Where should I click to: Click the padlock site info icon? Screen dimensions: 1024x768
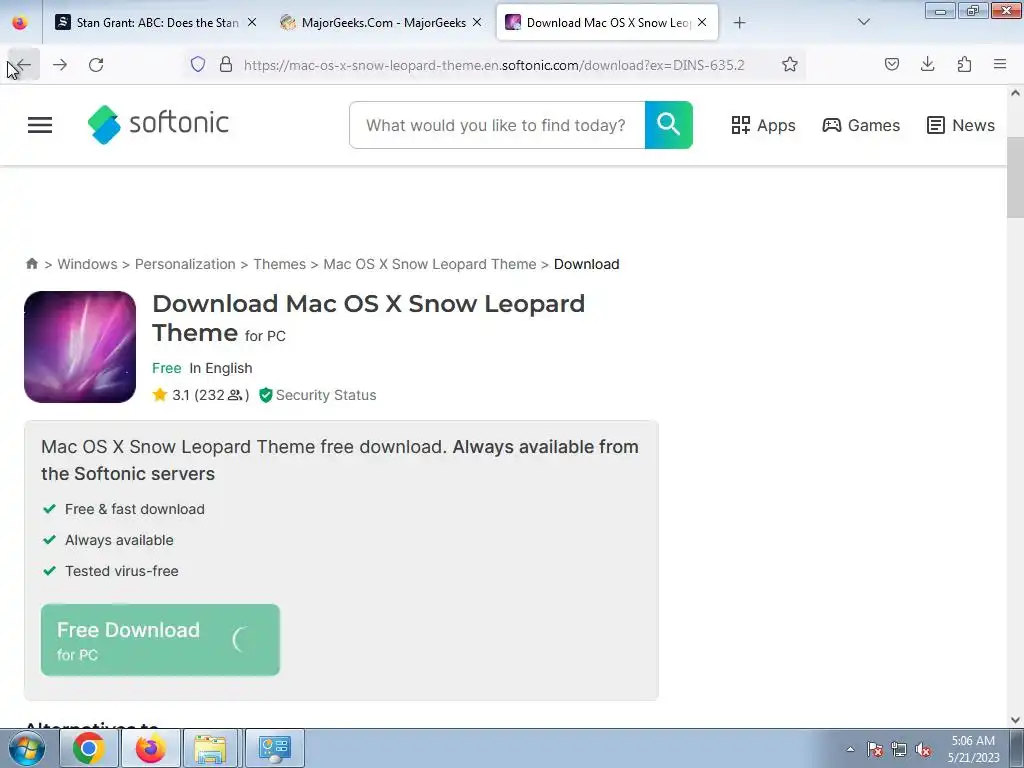pos(226,64)
